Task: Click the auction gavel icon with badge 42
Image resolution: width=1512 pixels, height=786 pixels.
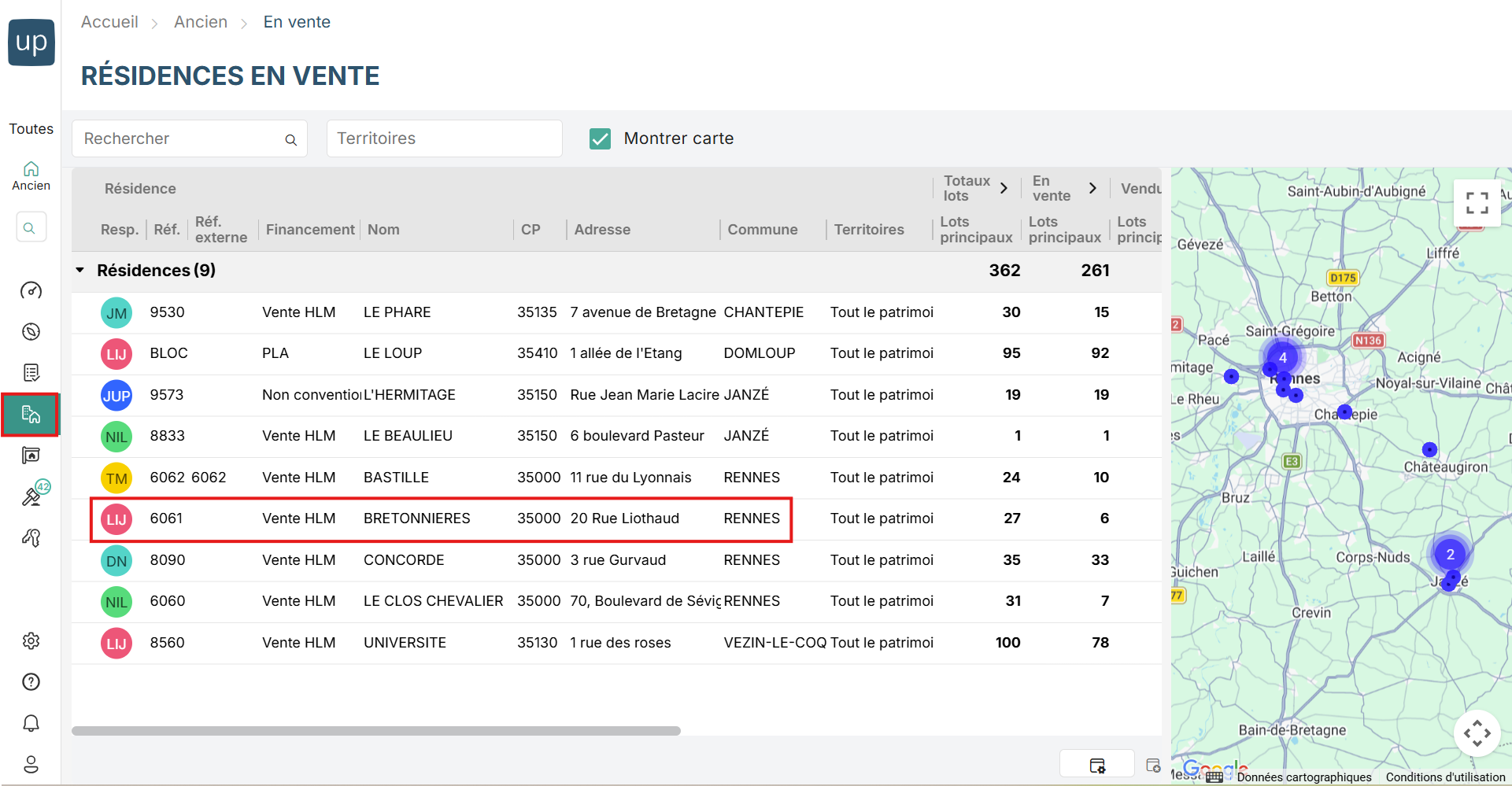Action: [31, 496]
